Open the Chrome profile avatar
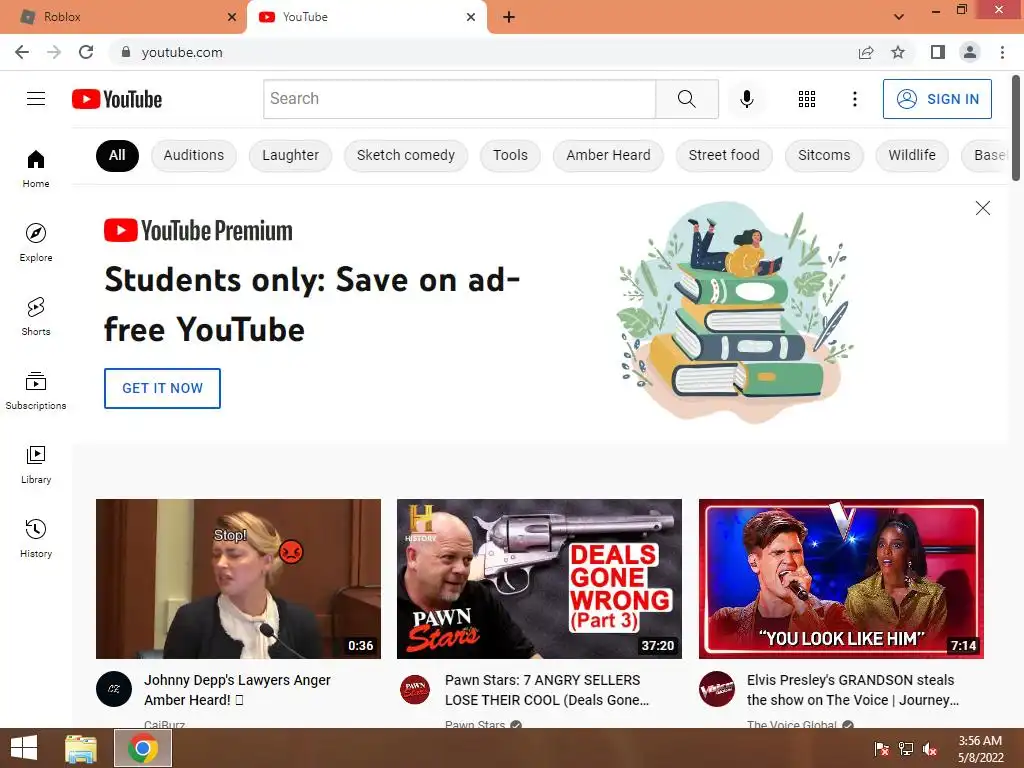Screen dimensions: 1024x768 pyautogui.click(x=970, y=52)
